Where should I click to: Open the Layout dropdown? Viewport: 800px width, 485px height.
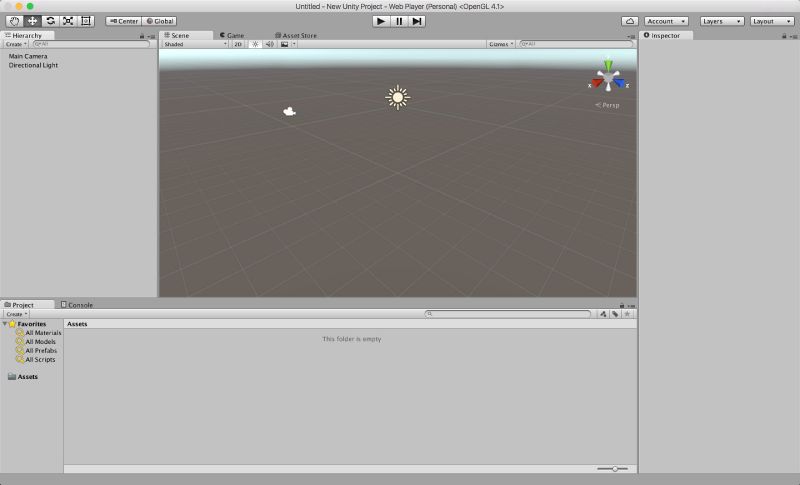tap(772, 21)
